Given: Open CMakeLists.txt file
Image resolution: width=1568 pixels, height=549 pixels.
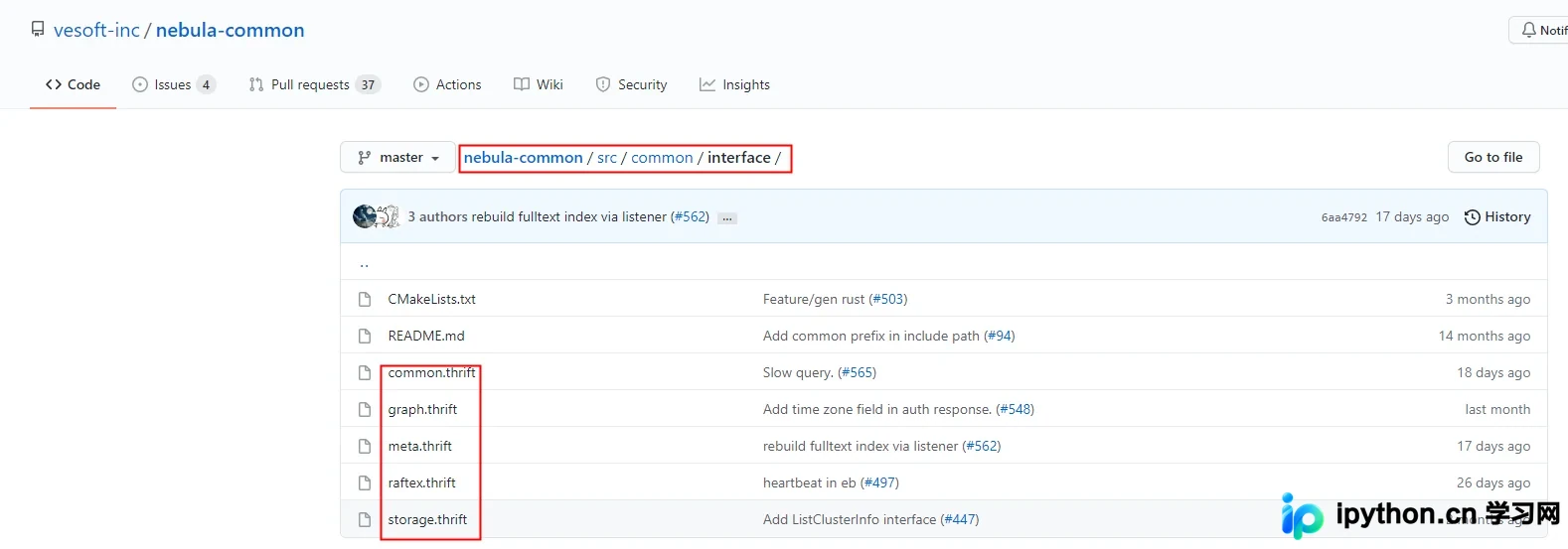Looking at the screenshot, I should (431, 299).
